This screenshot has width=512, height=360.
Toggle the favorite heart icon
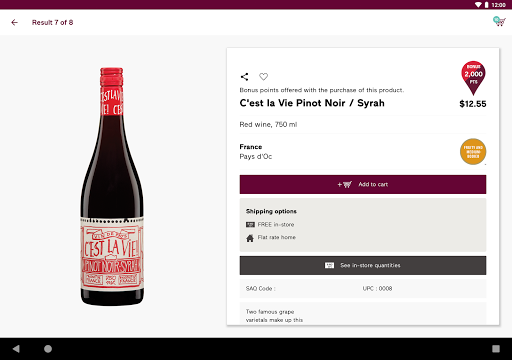pos(263,77)
